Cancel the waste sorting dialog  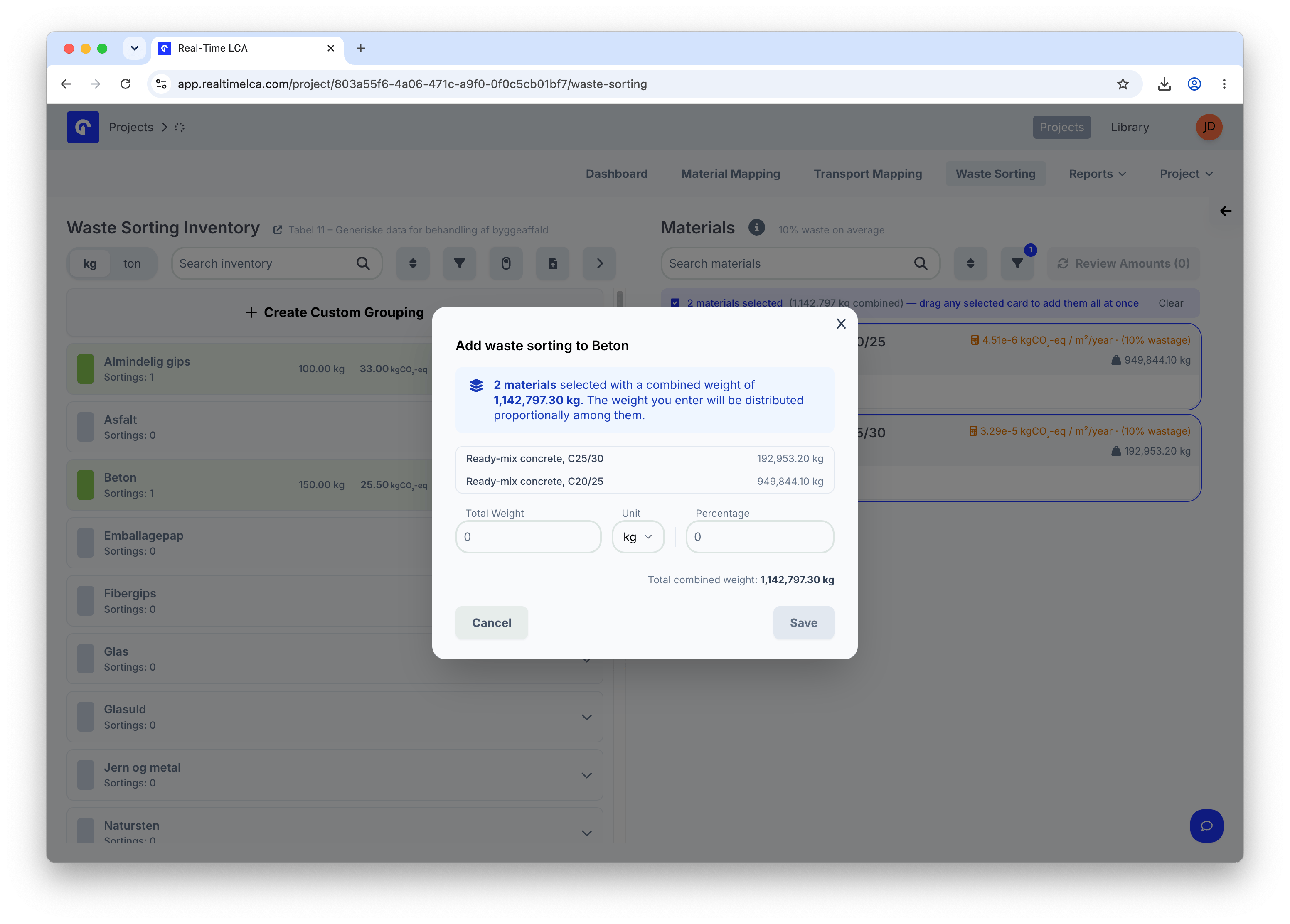(x=491, y=623)
